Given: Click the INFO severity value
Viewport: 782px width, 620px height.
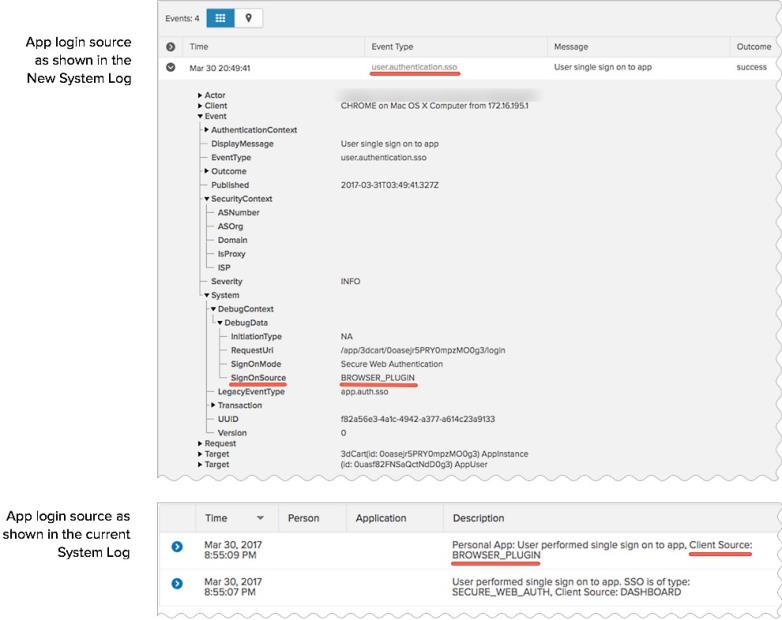Looking at the screenshot, I should (350, 281).
